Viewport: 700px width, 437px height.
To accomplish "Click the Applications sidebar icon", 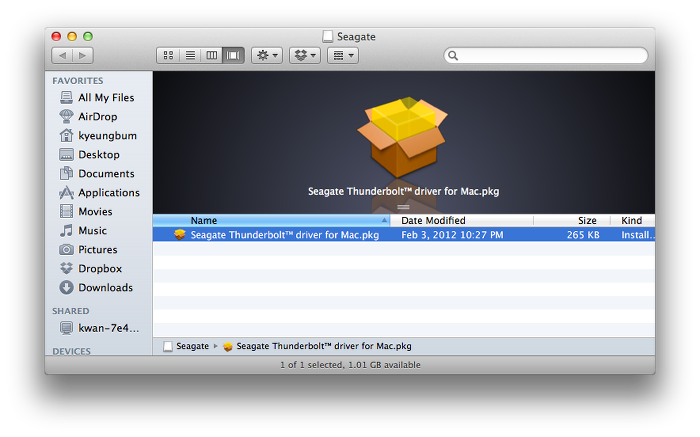I will [x=67, y=192].
